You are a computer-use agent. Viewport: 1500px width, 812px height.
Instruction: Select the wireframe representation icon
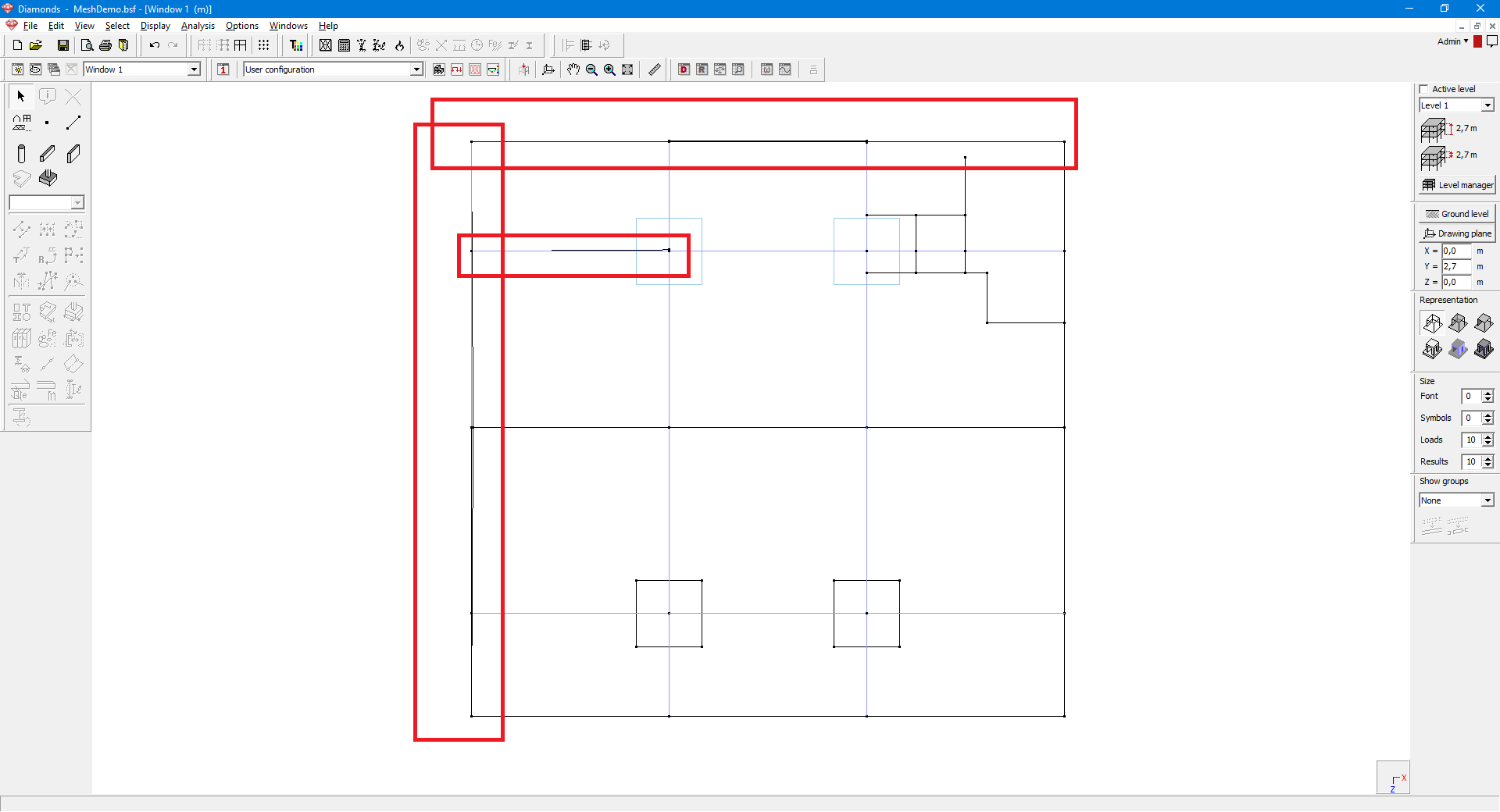coord(1432,323)
